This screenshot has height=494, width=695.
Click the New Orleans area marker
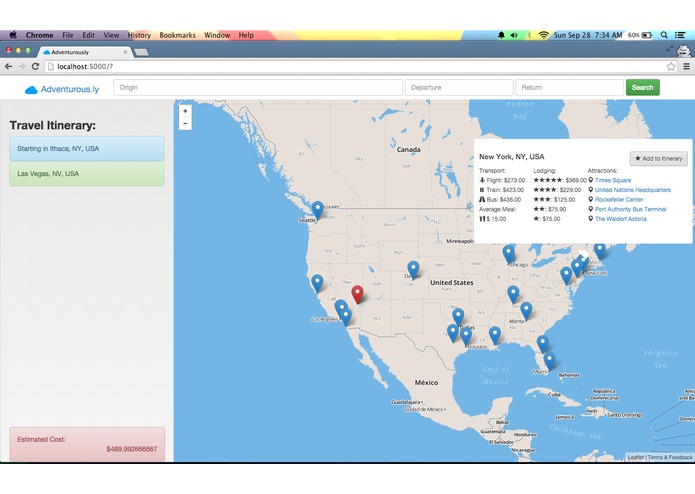click(x=495, y=335)
